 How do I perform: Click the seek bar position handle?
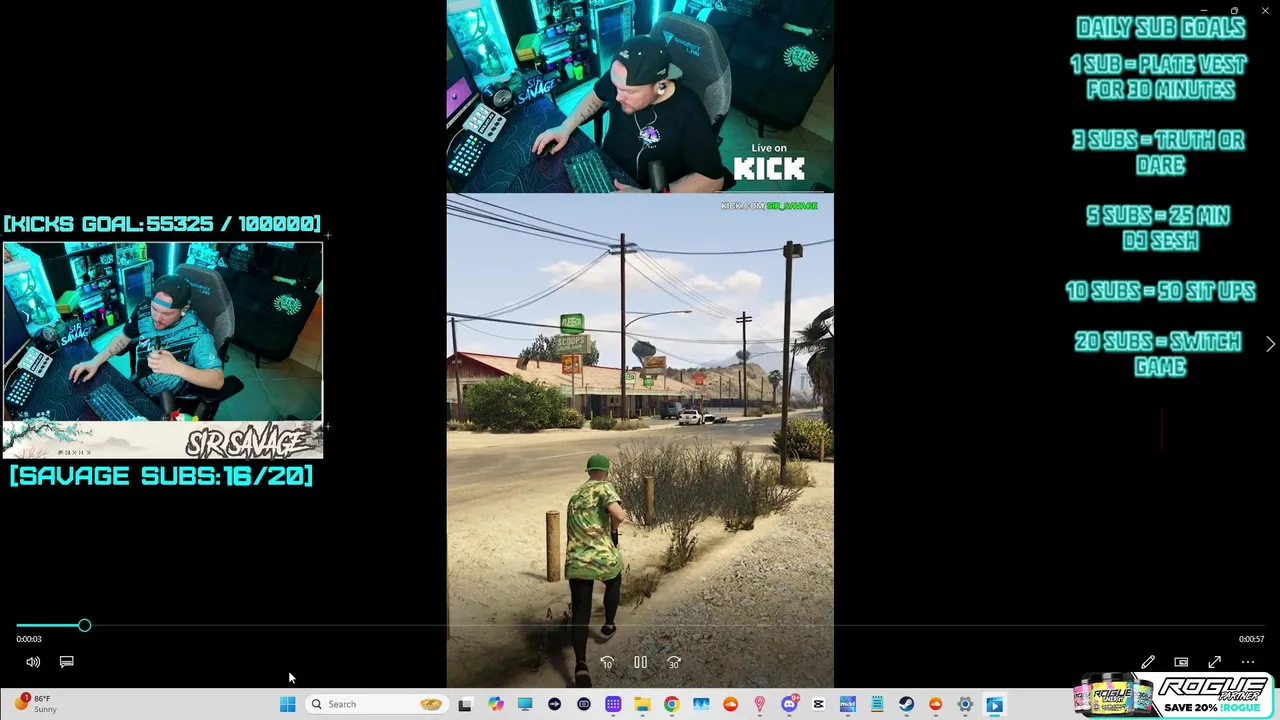(x=85, y=625)
